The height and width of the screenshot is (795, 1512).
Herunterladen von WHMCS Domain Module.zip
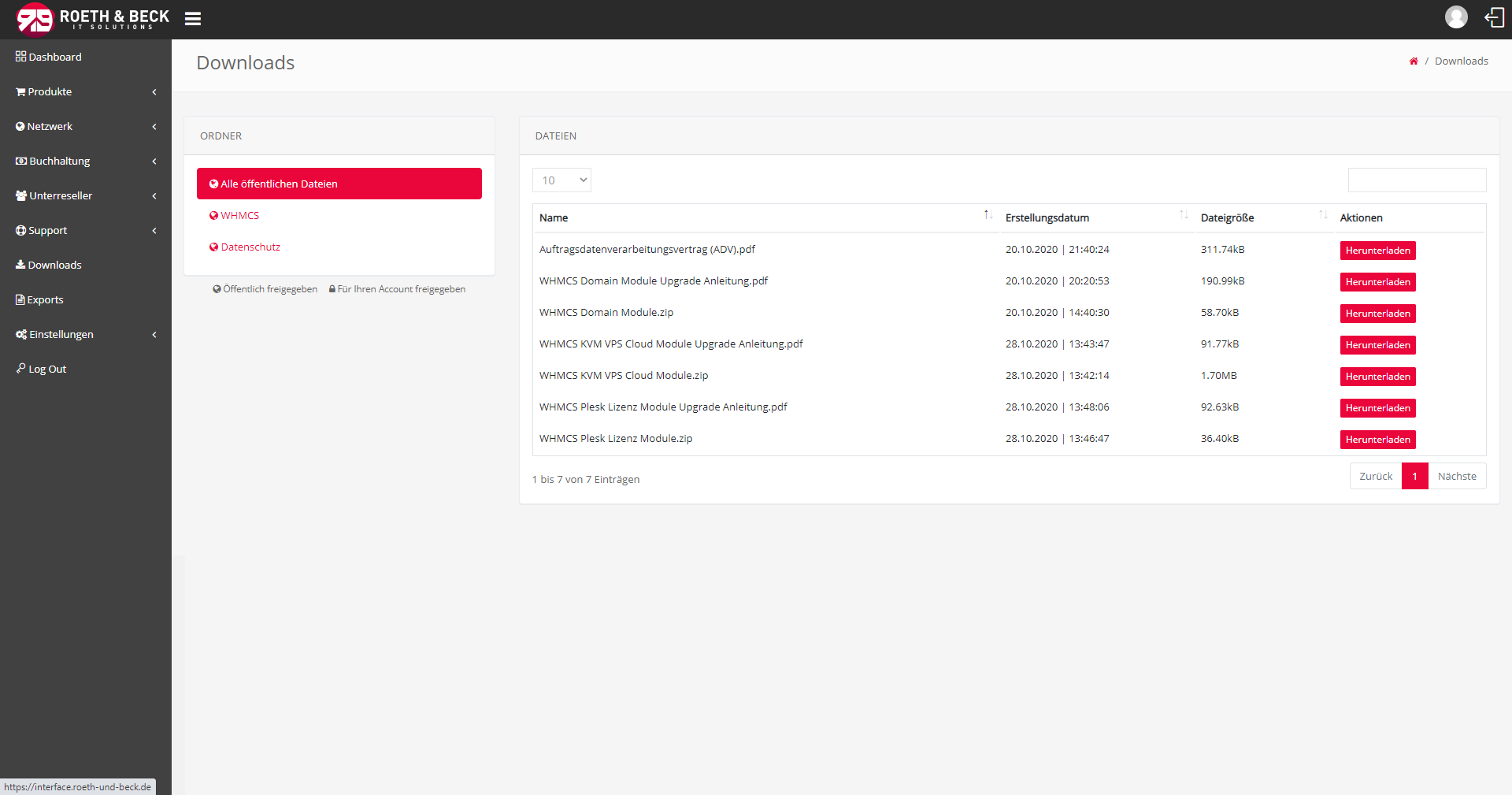[x=1377, y=313]
